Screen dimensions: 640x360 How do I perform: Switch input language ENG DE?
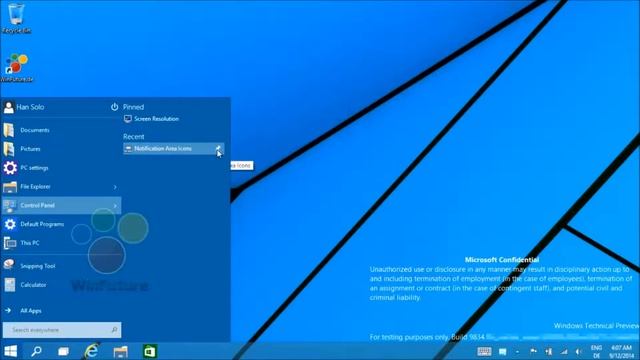pyautogui.click(x=596, y=351)
